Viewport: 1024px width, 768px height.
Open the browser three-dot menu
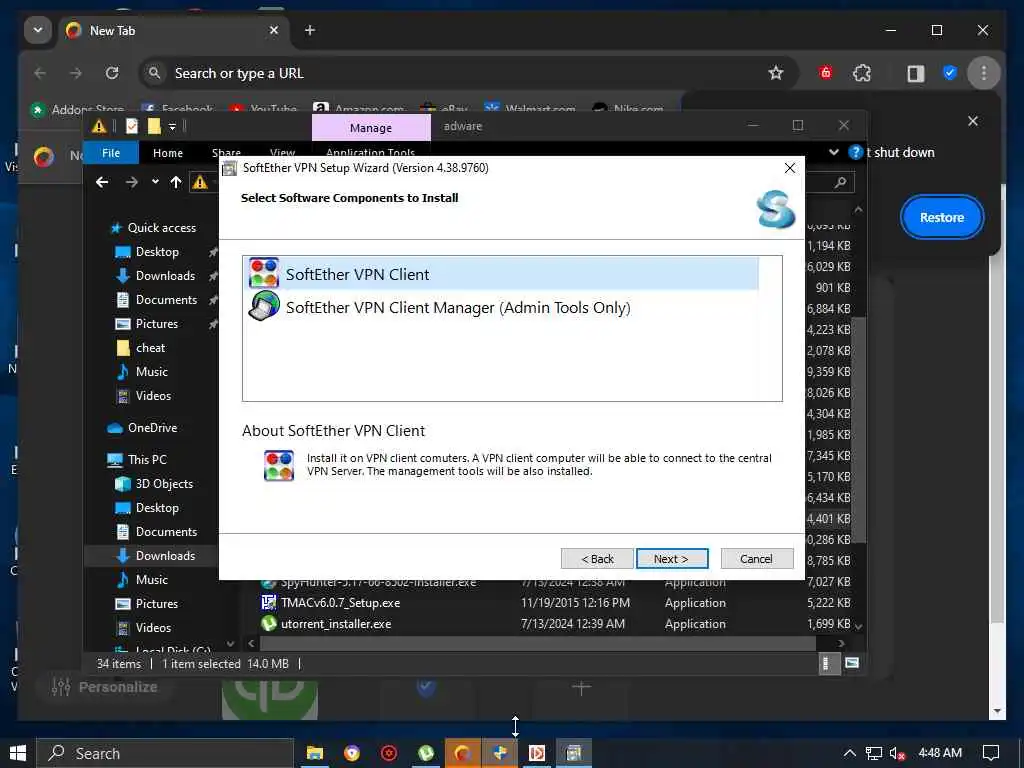pos(984,73)
